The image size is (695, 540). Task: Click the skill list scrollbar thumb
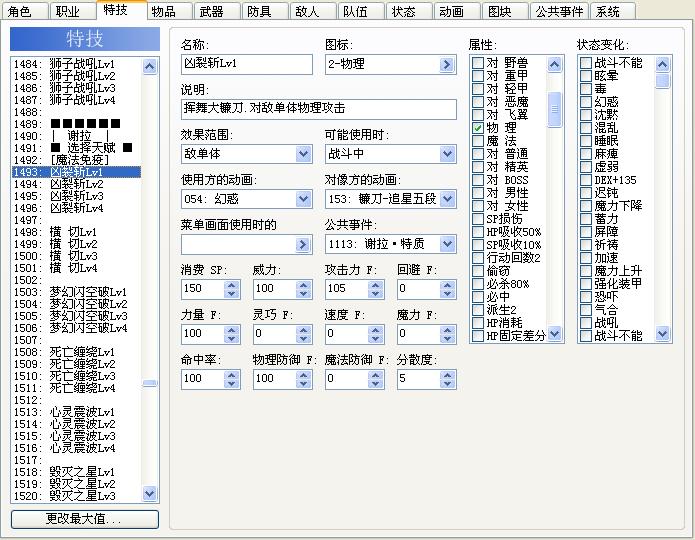point(150,383)
